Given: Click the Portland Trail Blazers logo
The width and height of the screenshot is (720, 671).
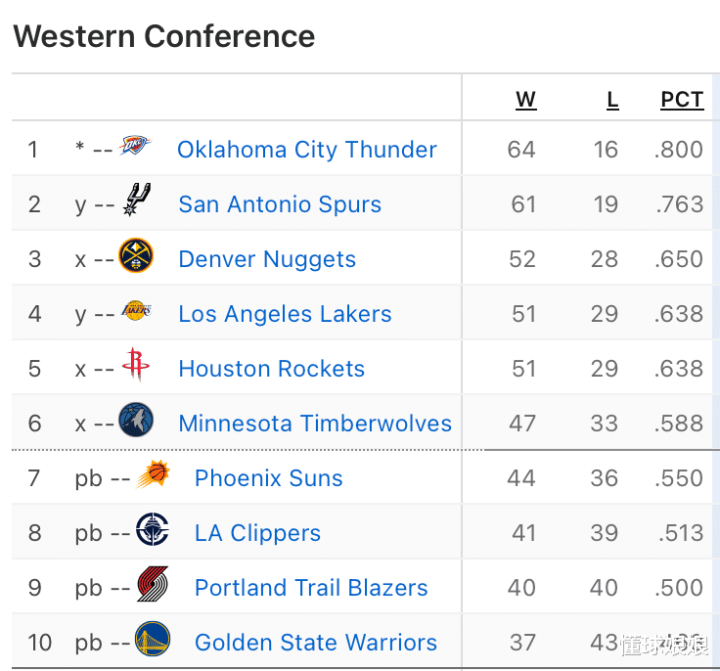Looking at the screenshot, I should (153, 586).
